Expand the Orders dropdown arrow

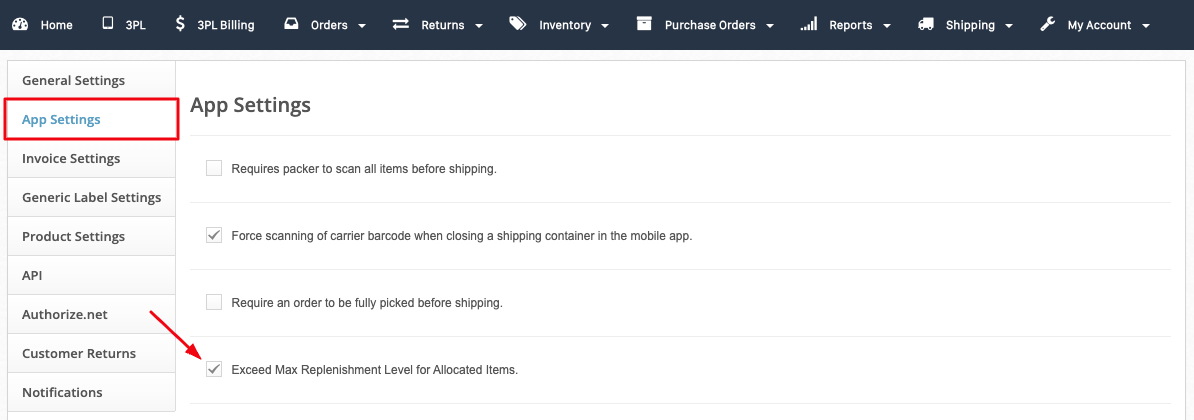point(362,26)
